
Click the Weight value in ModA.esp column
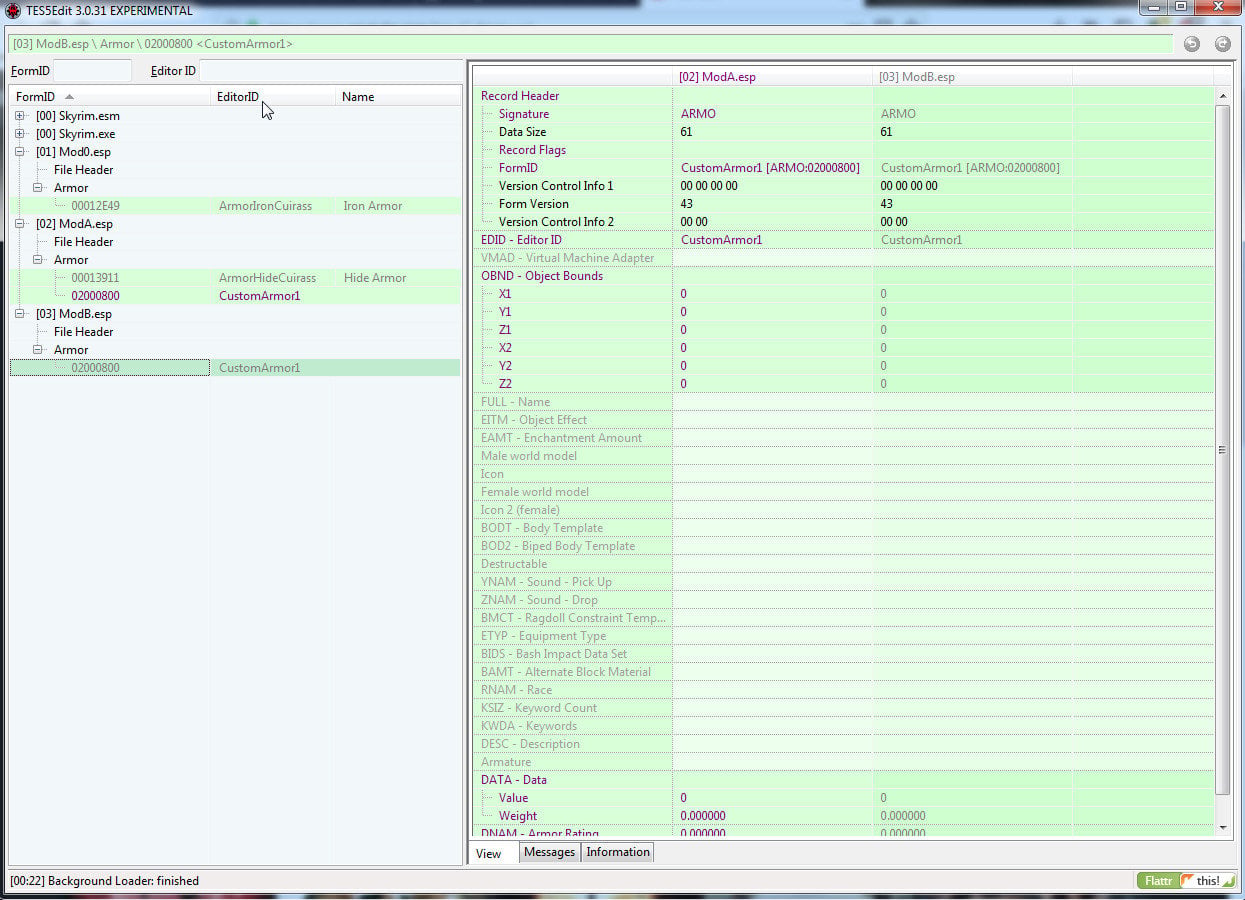(703, 816)
